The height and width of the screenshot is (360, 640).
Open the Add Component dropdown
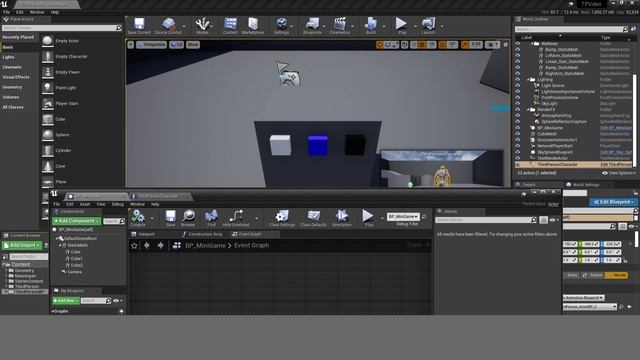click(76, 221)
